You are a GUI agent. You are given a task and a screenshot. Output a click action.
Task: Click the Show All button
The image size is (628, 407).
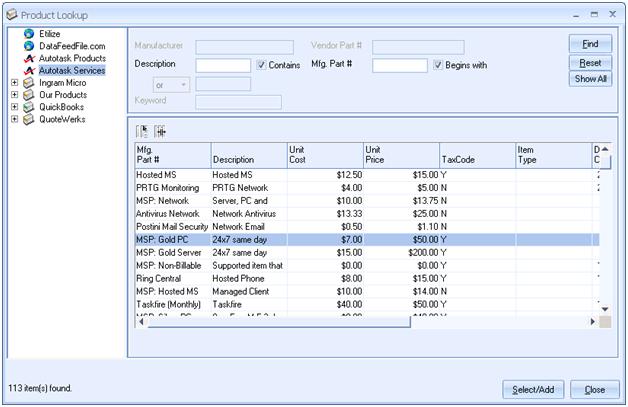pyautogui.click(x=590, y=78)
